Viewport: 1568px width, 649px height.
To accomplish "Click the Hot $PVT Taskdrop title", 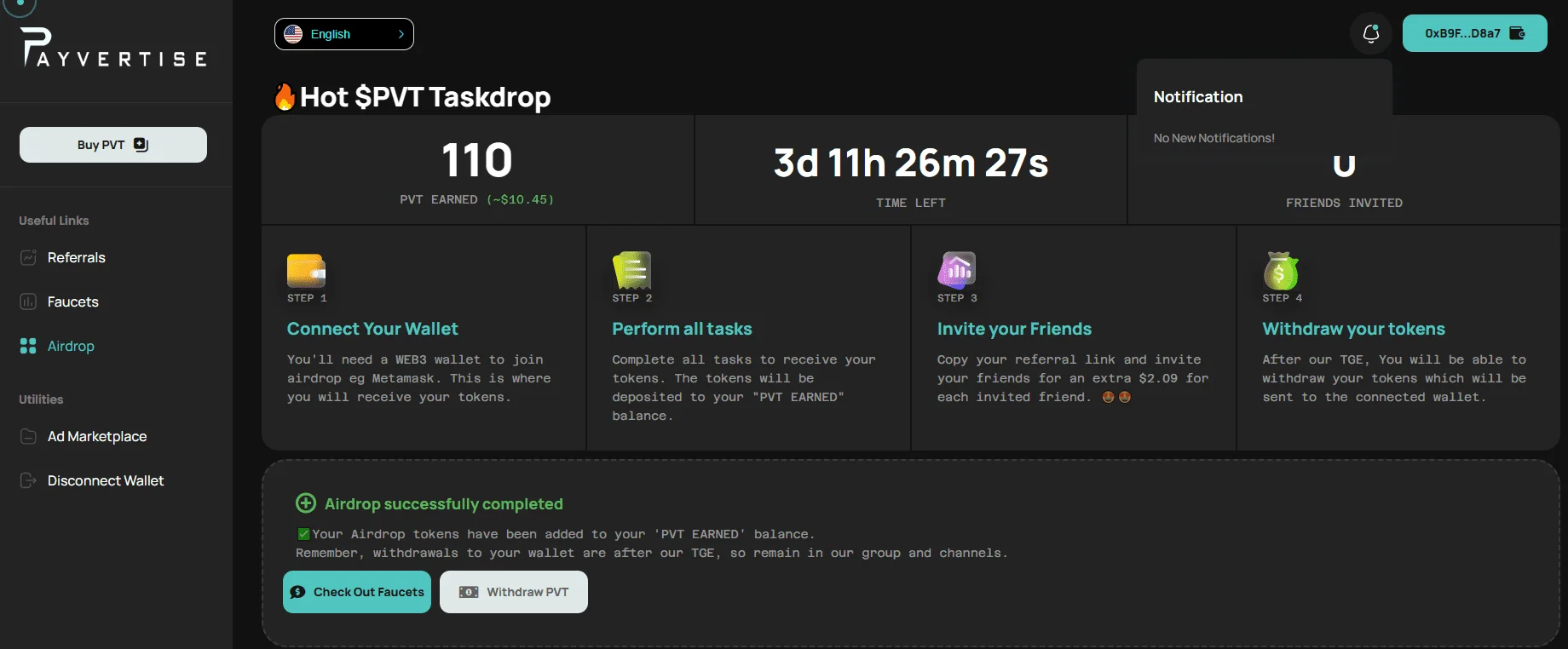I will [x=425, y=97].
